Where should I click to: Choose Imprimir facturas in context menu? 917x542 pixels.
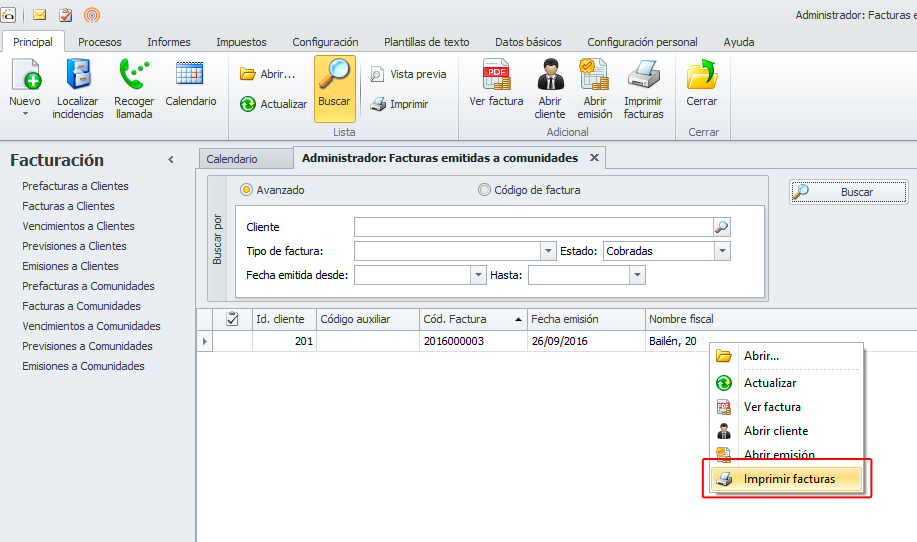[787, 479]
